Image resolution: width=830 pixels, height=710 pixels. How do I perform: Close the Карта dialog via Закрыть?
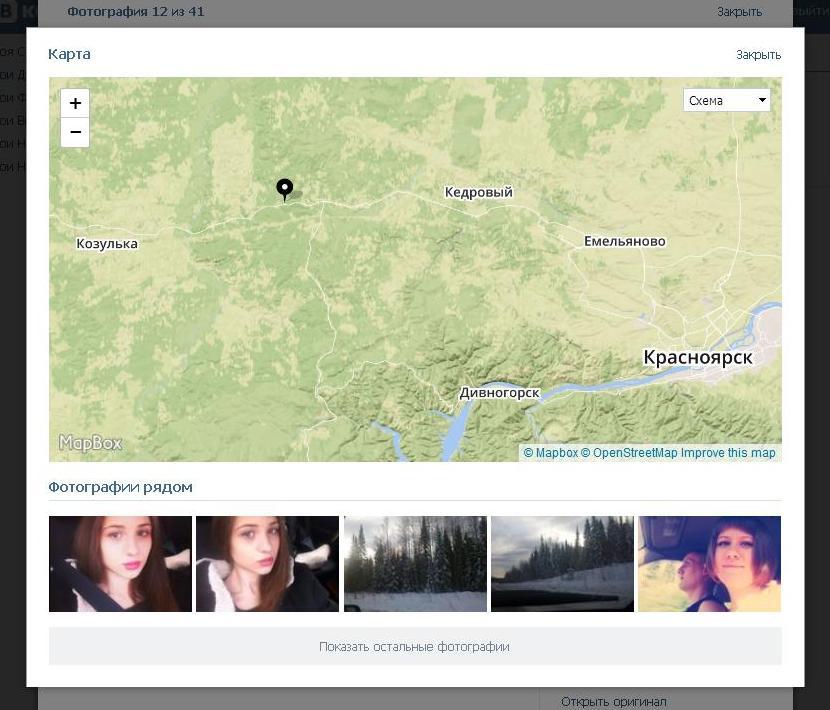click(758, 55)
